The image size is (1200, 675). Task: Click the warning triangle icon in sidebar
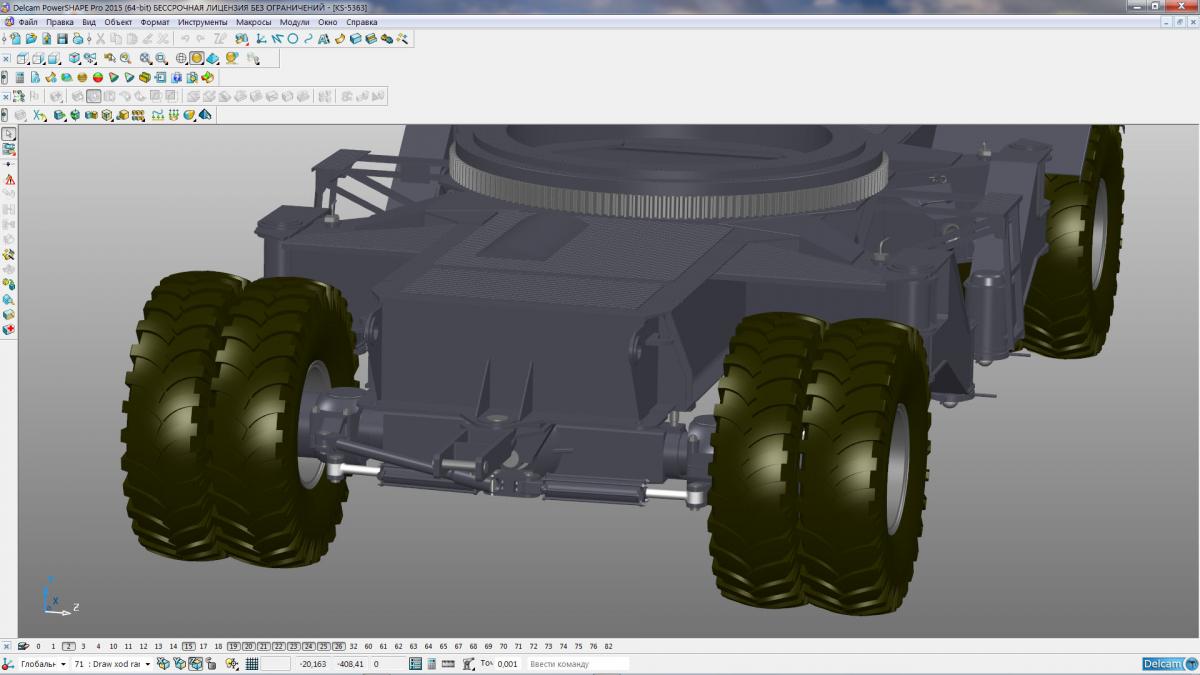[9, 179]
